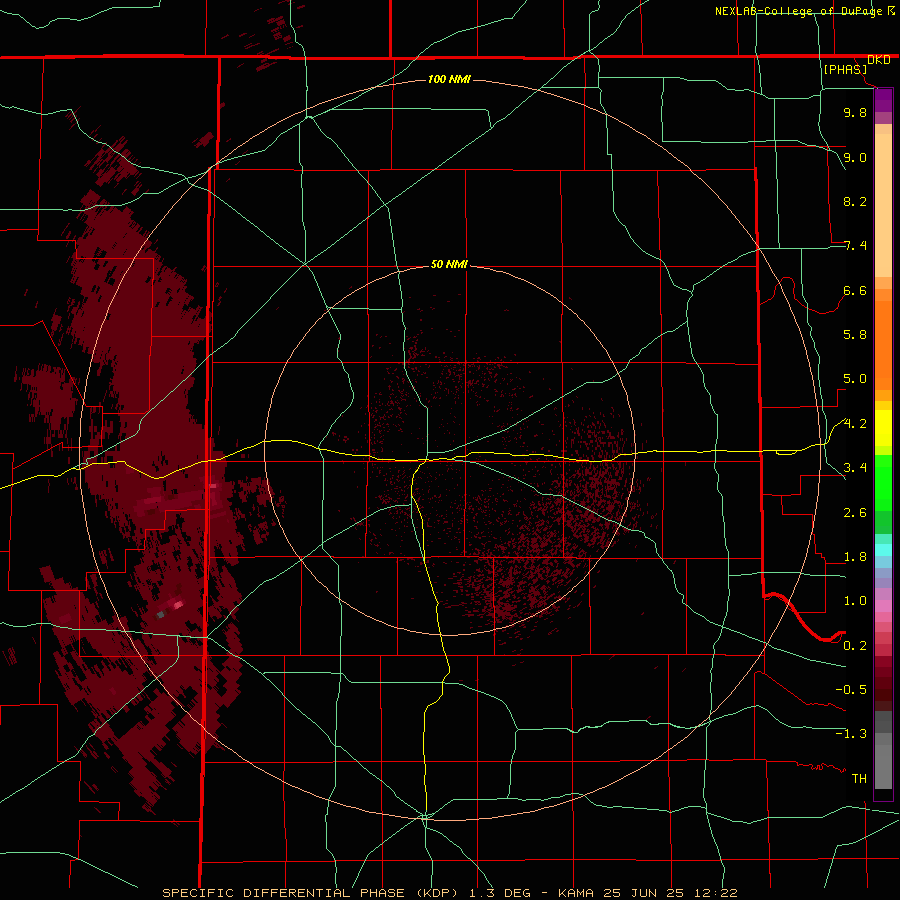Click the 4.2 legend value
This screenshot has height=900, width=900.
pos(855,424)
